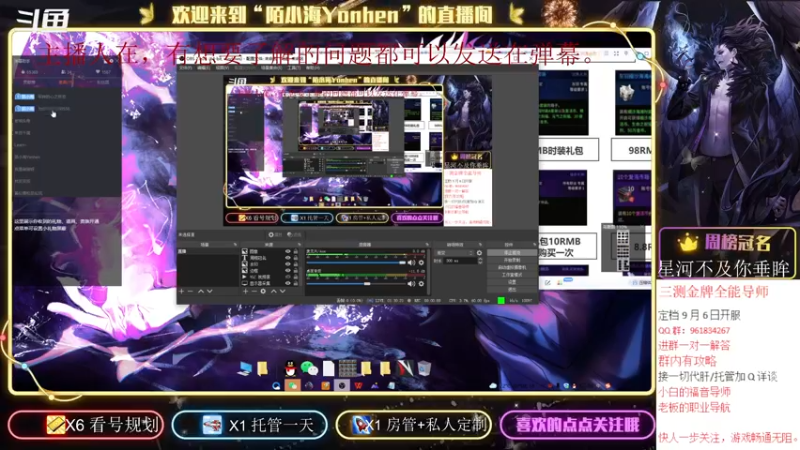Select the VLC 视频源 source row
The height and width of the screenshot is (450, 800).
pos(270,277)
